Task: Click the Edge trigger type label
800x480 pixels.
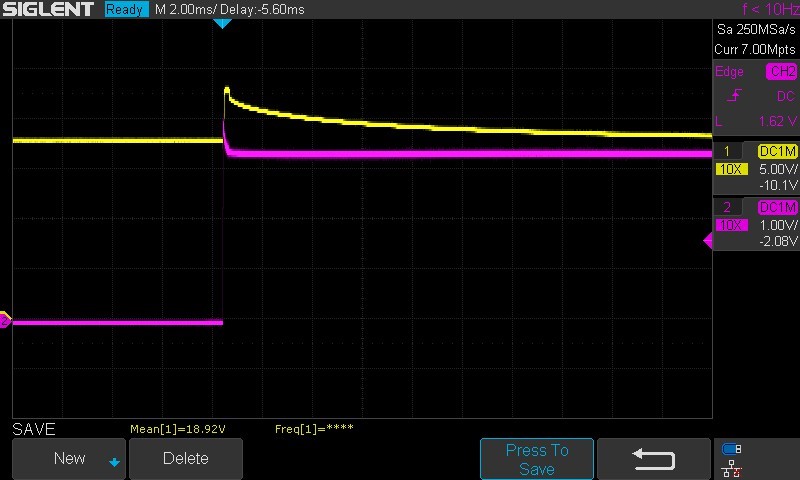Action: (729, 71)
